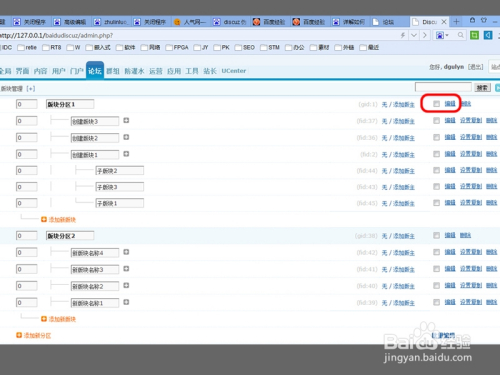Click the browser address bar search magnifier icon
Image resolution: width=500 pixels, height=375 pixels.
point(461,35)
